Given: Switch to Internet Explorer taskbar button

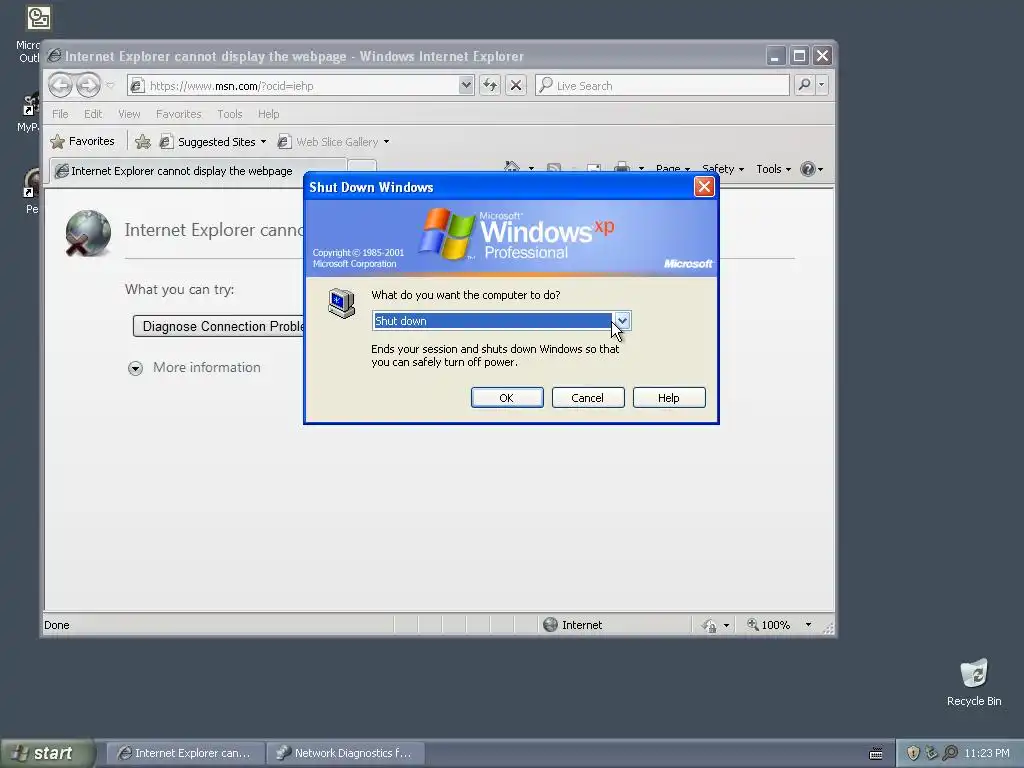Looking at the screenshot, I should (186, 753).
